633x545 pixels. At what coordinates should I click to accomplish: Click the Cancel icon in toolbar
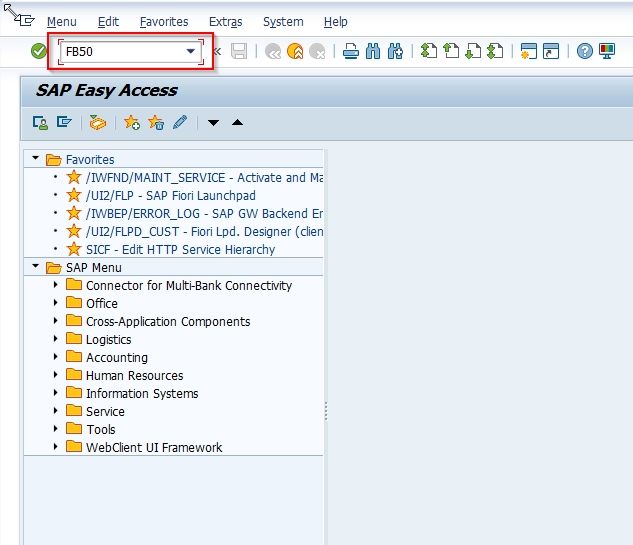pos(317,52)
